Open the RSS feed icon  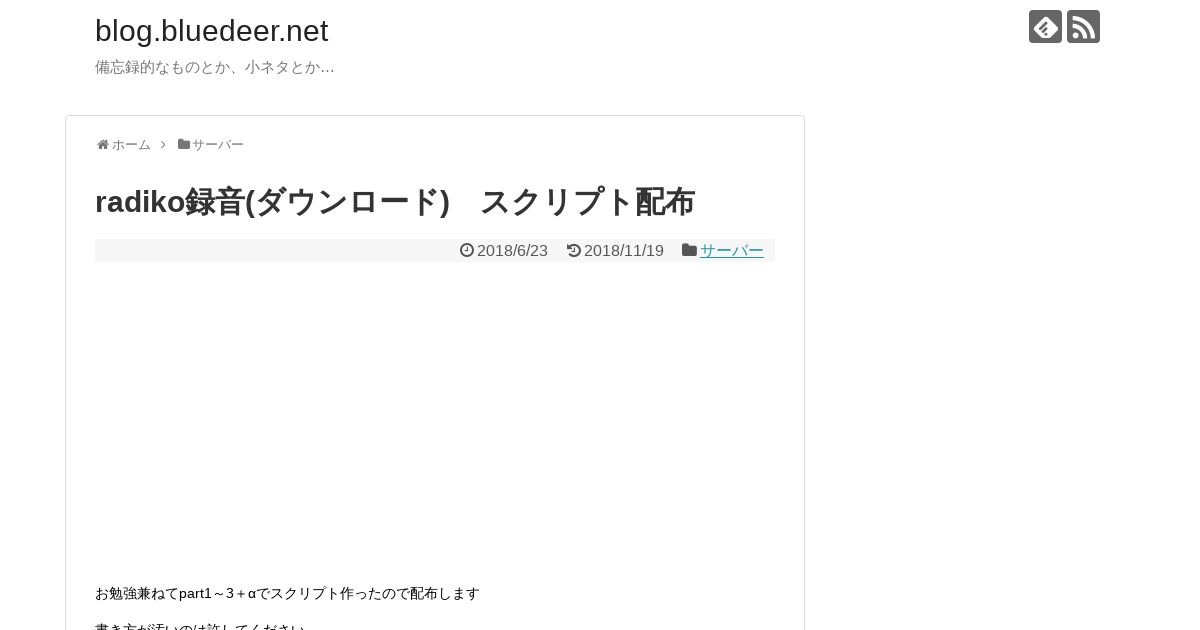pos(1083,27)
